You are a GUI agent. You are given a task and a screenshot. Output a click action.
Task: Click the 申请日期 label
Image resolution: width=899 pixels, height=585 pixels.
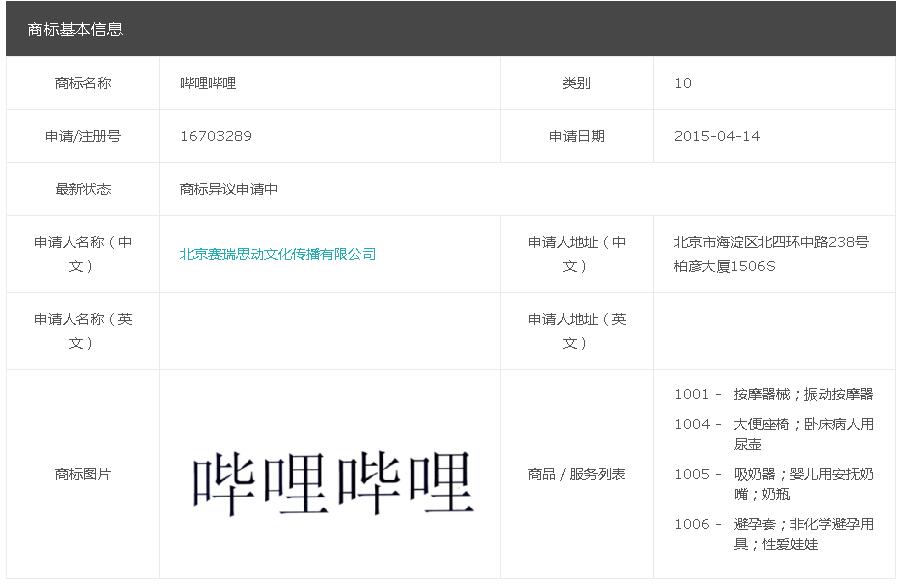click(x=577, y=136)
